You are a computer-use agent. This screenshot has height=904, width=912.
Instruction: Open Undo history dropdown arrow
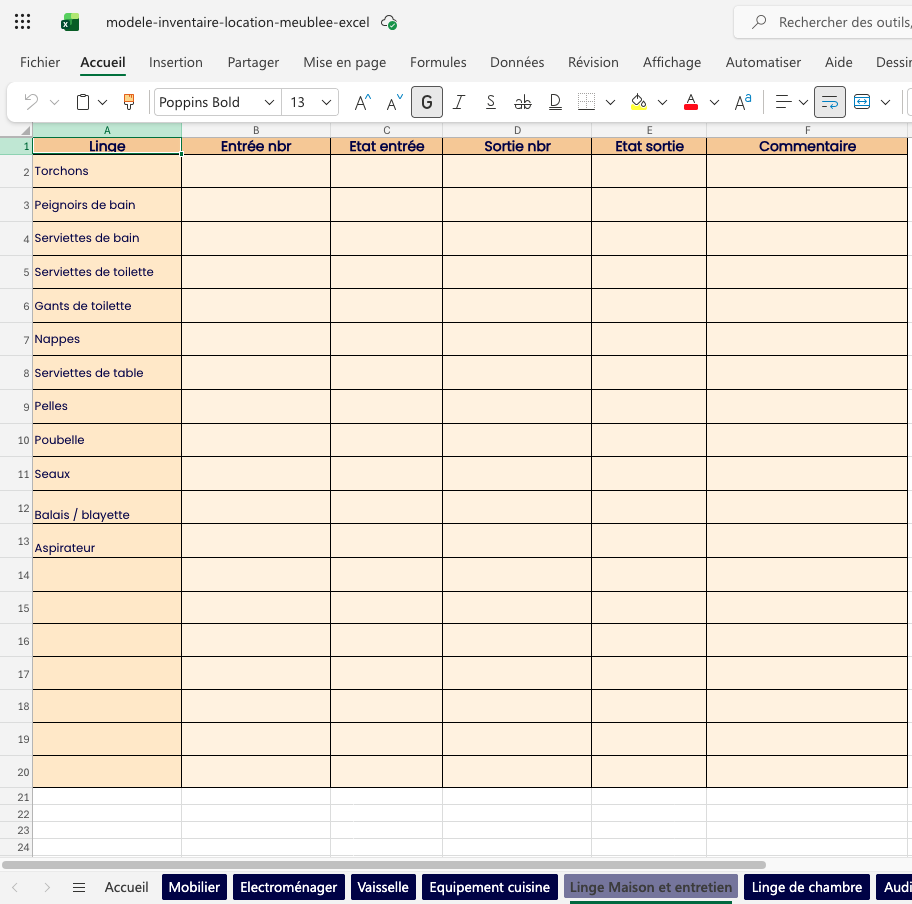click(55, 102)
